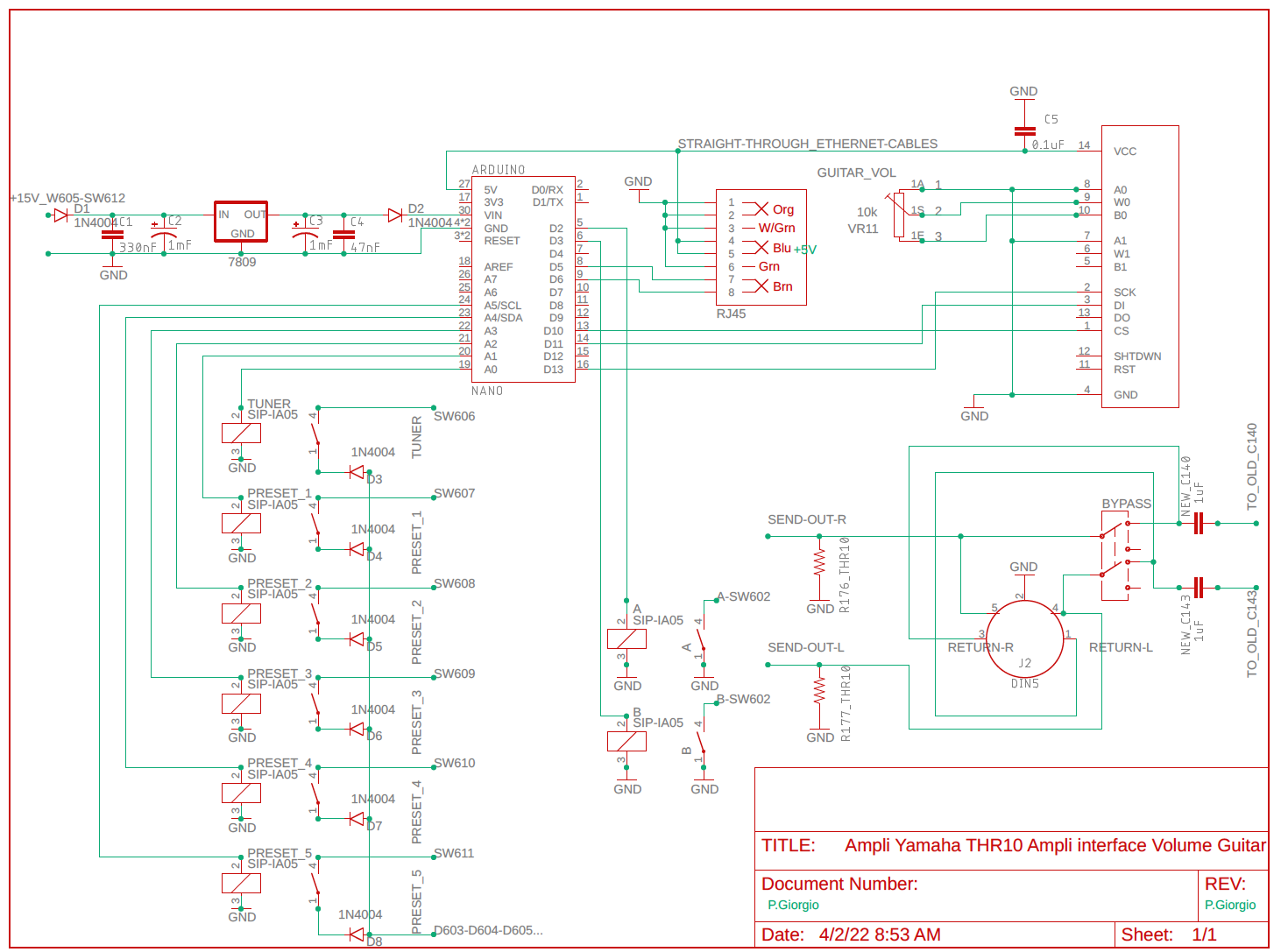Click the D1 diode symbol at power input

(60, 215)
